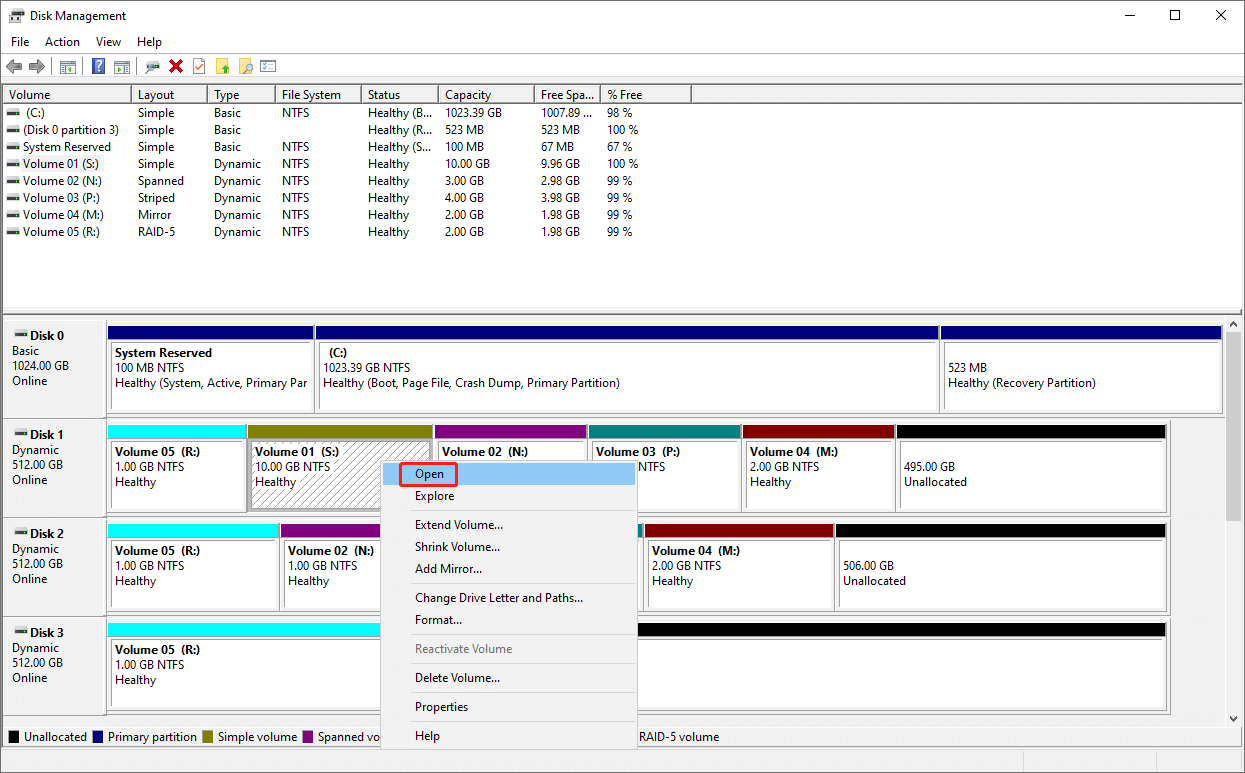Select Format... from context menu

509,620
